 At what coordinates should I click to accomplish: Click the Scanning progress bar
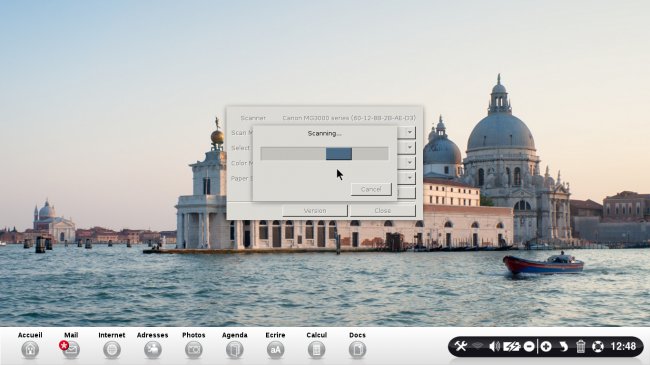point(325,153)
